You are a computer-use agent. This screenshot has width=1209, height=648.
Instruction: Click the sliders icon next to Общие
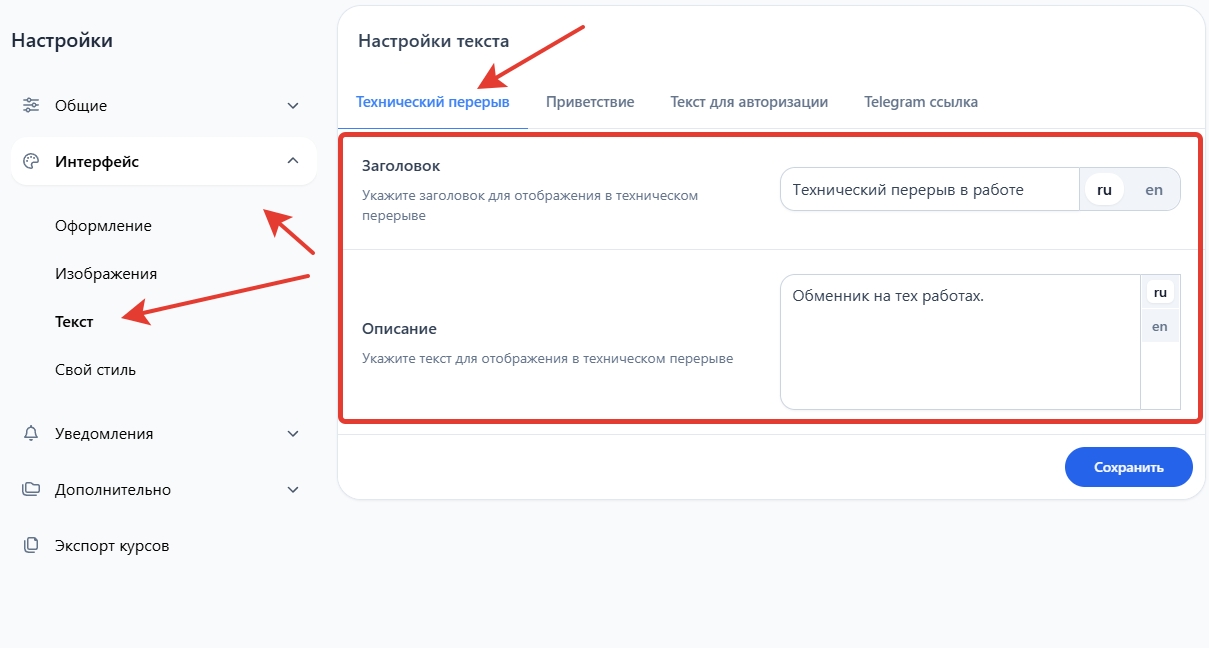coord(31,105)
